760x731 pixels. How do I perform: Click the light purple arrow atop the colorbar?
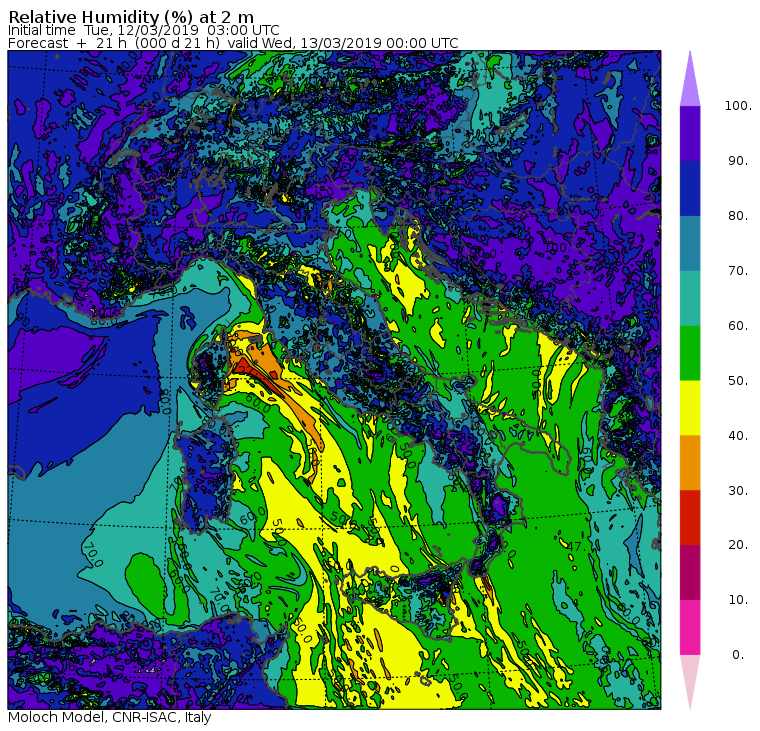pyautogui.click(x=690, y=82)
